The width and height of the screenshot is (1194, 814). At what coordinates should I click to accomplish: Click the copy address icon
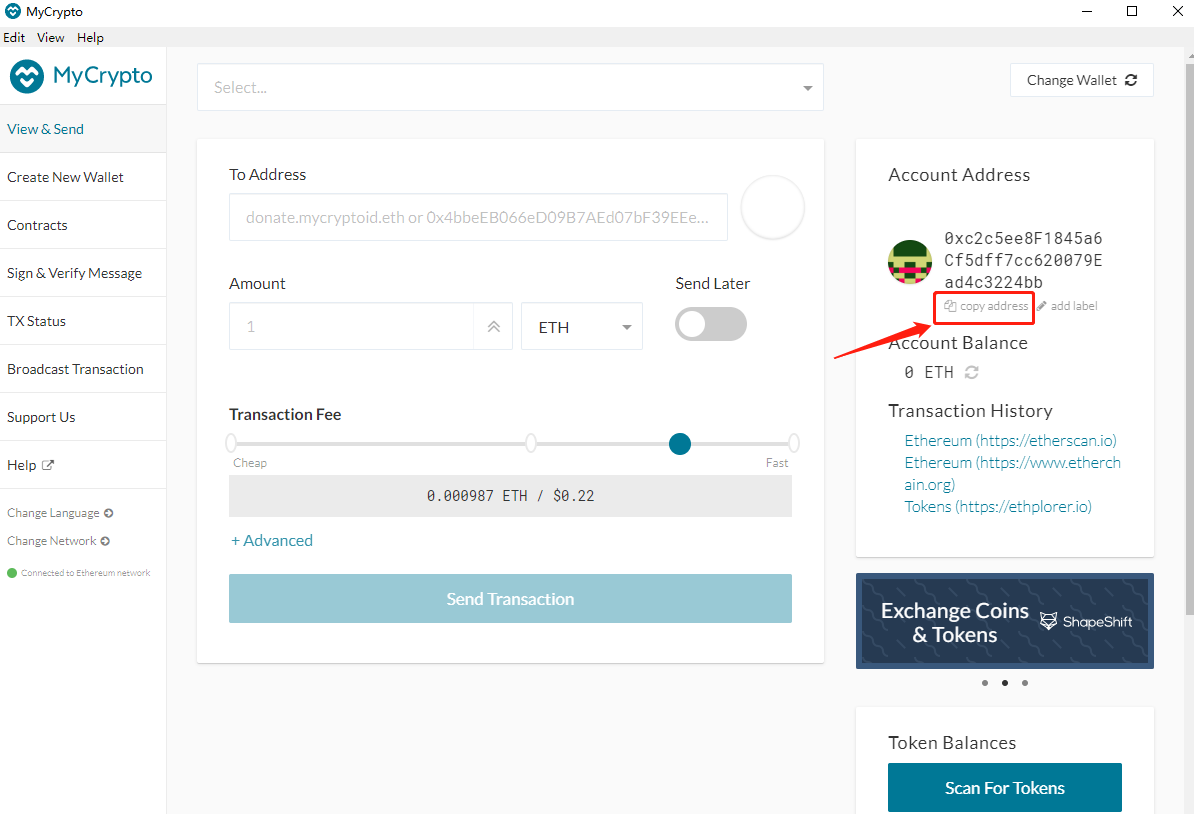pos(950,306)
